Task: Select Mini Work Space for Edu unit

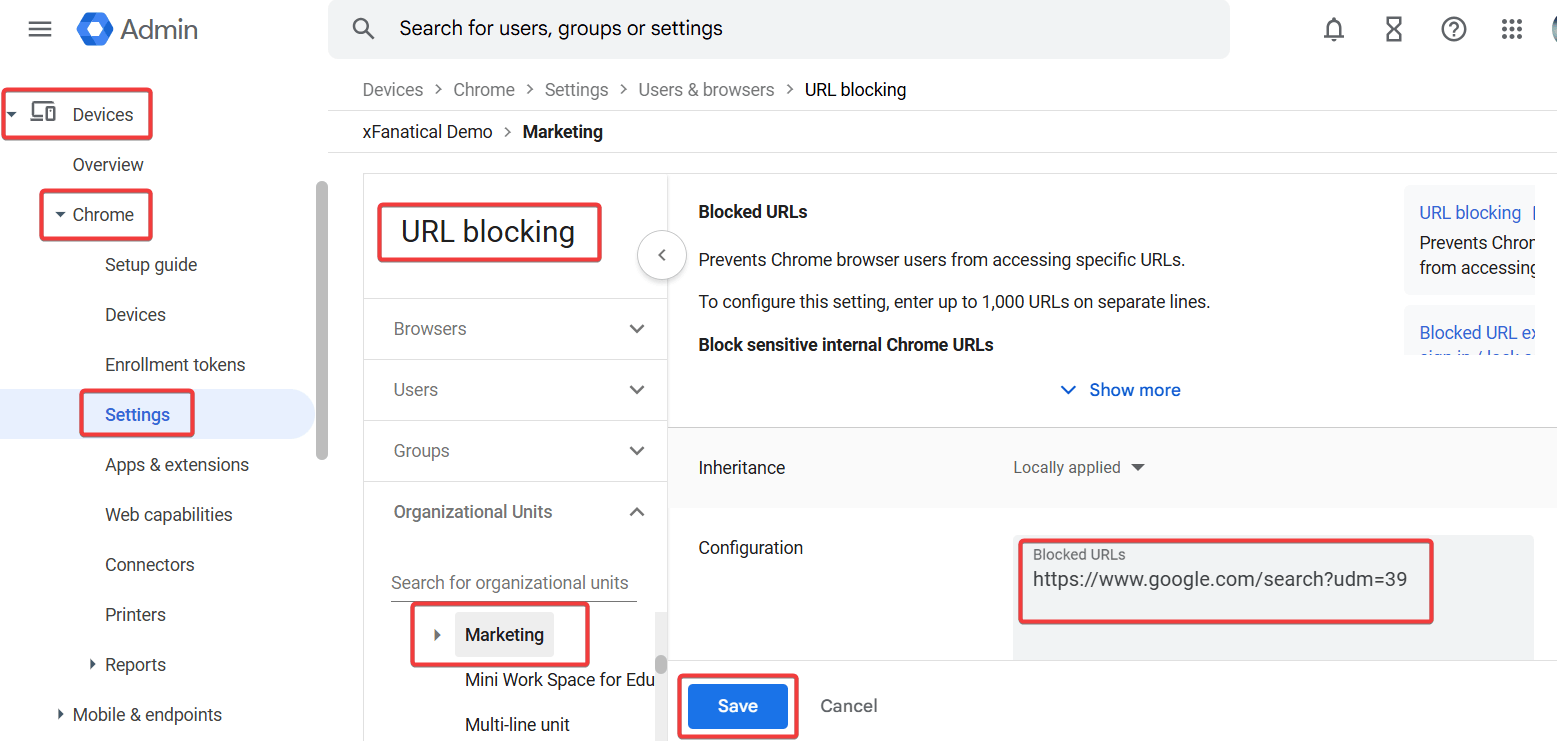Action: tap(559, 679)
